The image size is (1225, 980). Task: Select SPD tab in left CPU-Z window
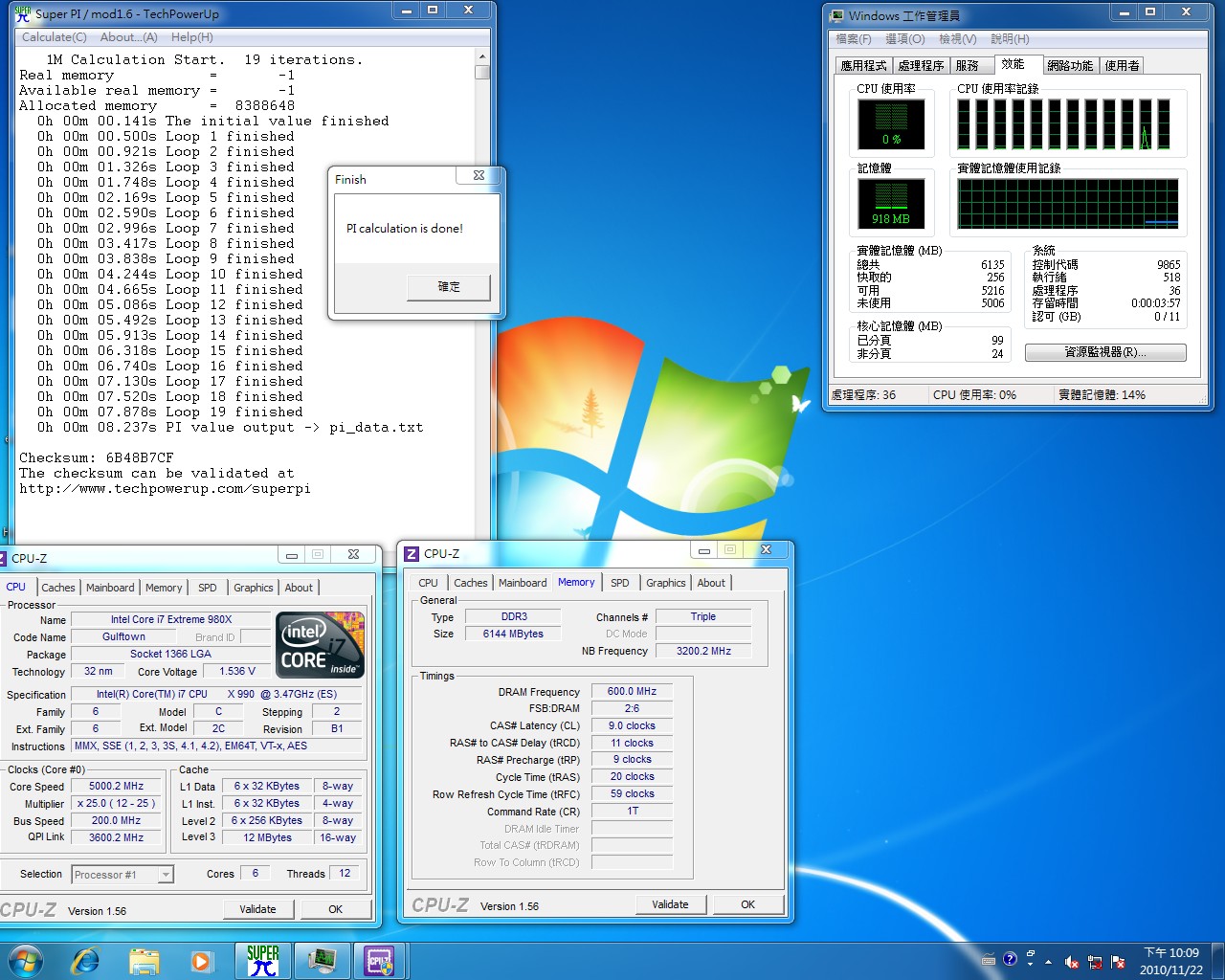coord(208,588)
